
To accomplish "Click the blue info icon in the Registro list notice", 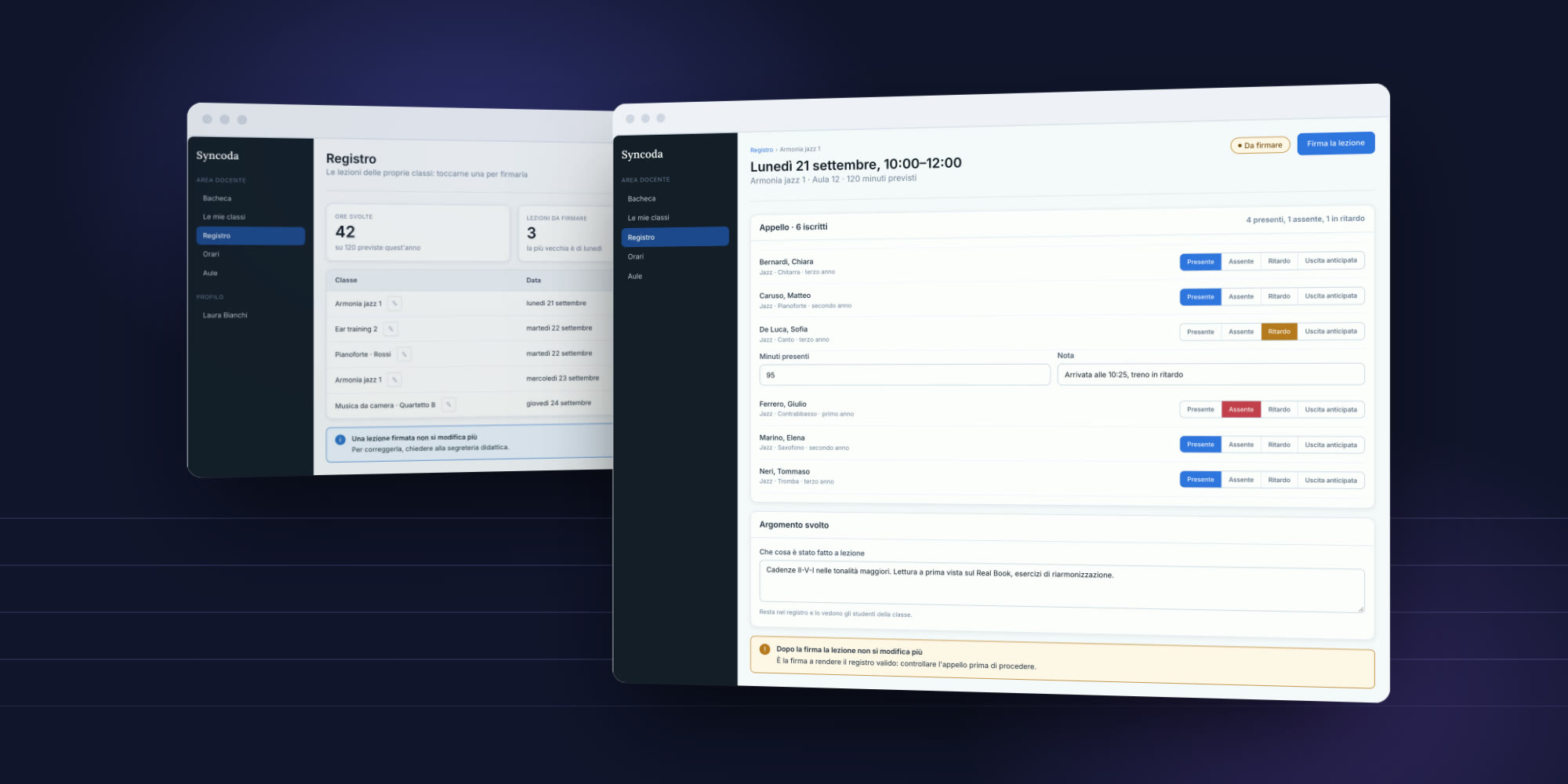I will pyautogui.click(x=340, y=440).
